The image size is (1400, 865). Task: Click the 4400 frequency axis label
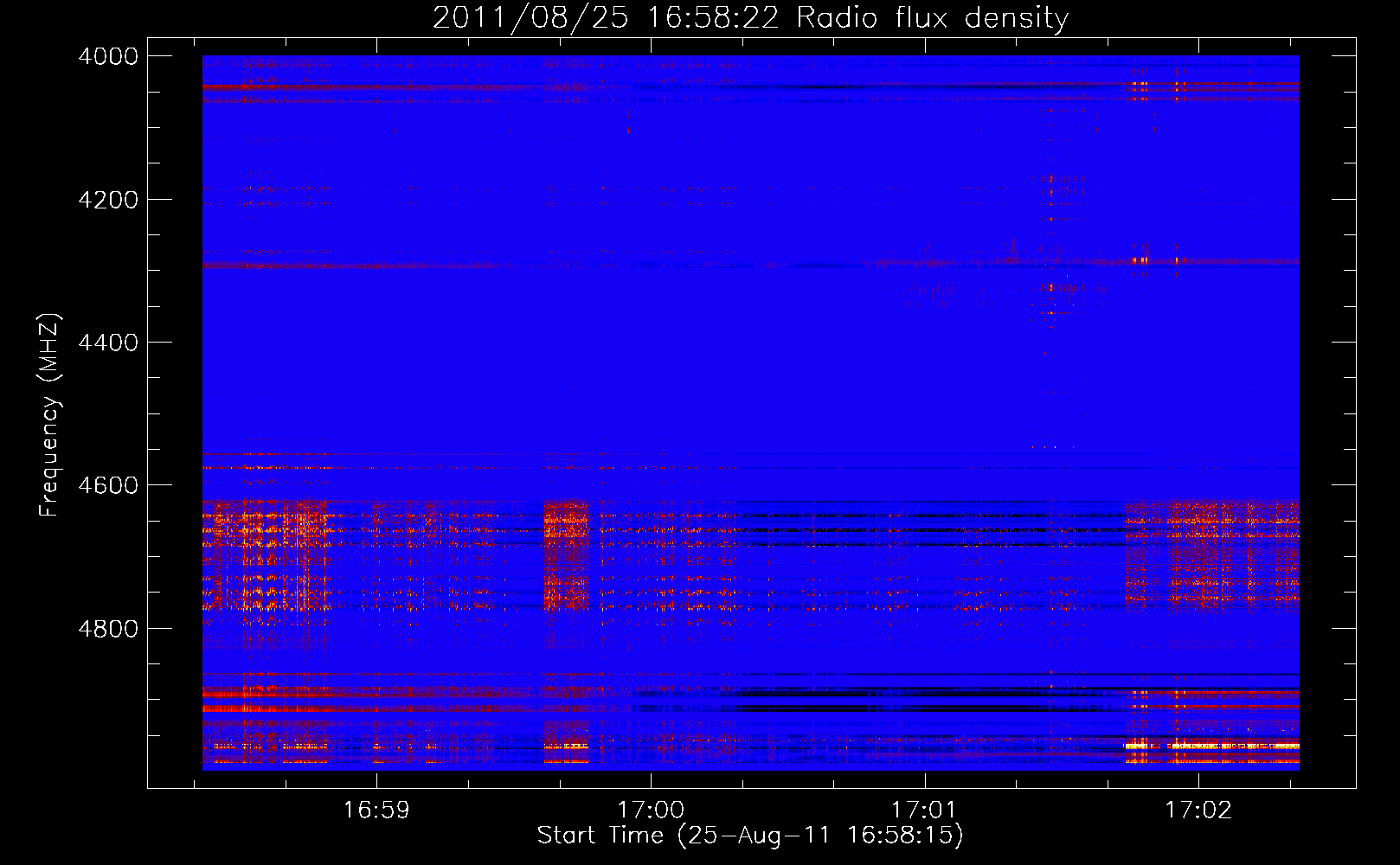108,343
